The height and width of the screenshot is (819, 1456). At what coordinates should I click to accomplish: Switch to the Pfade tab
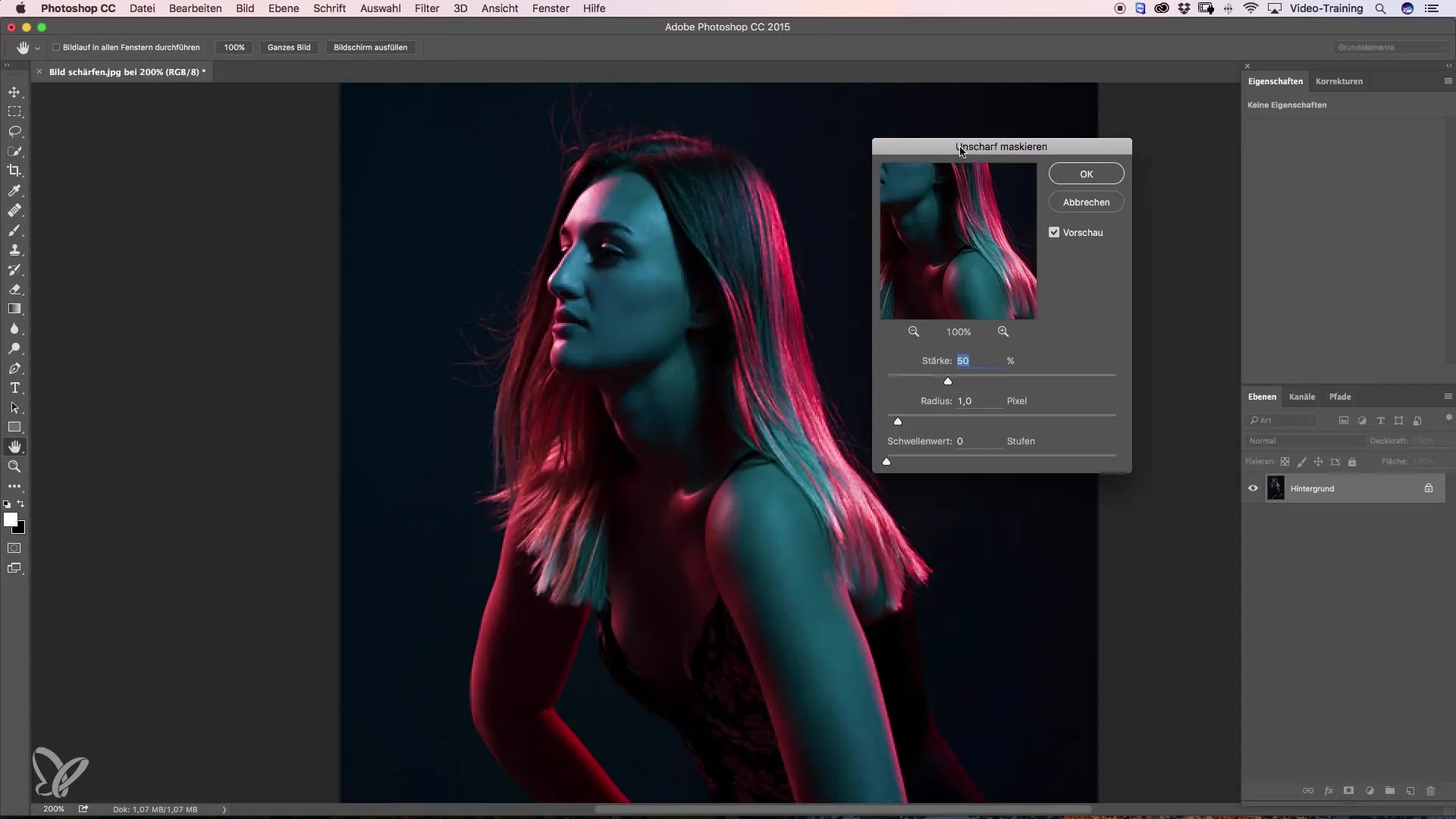[1340, 397]
